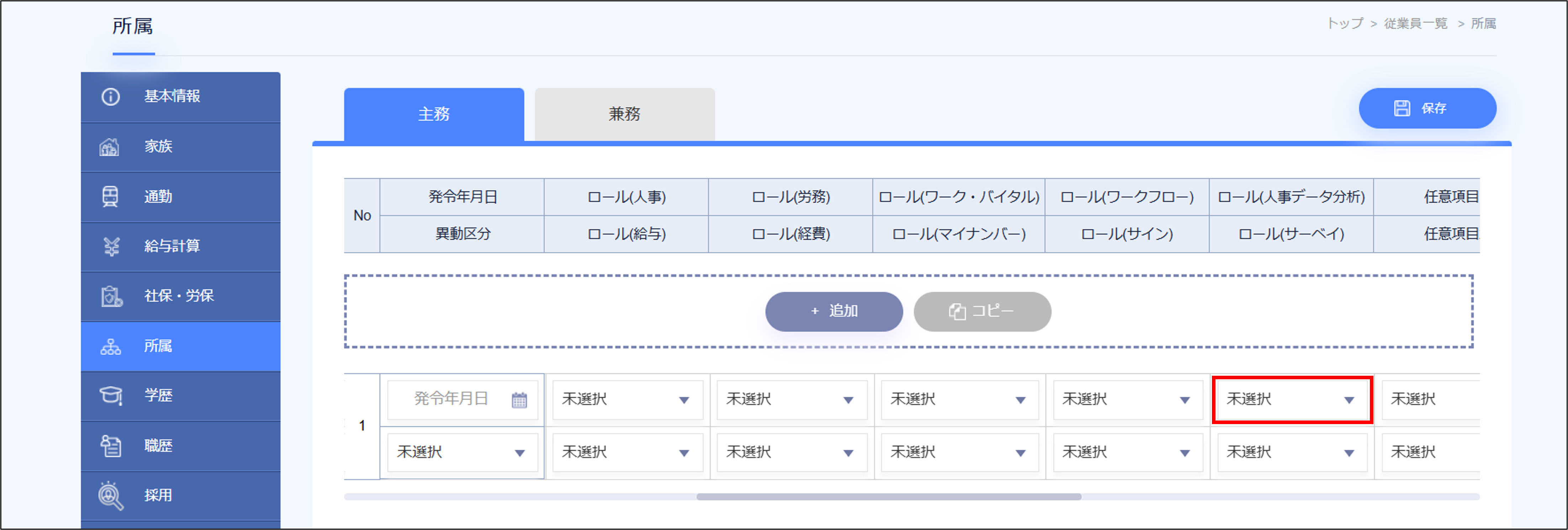Viewport: 1568px width, 530px height.
Task: Click the コピー button
Action: point(982,311)
